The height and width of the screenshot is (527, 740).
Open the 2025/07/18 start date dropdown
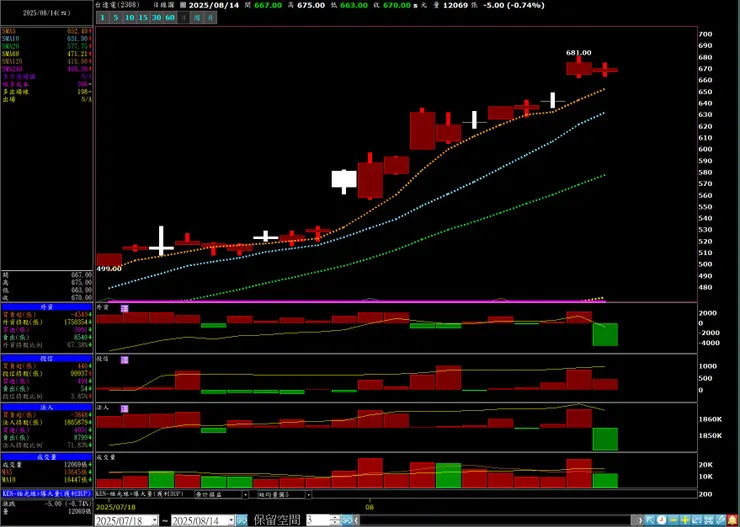click(155, 520)
